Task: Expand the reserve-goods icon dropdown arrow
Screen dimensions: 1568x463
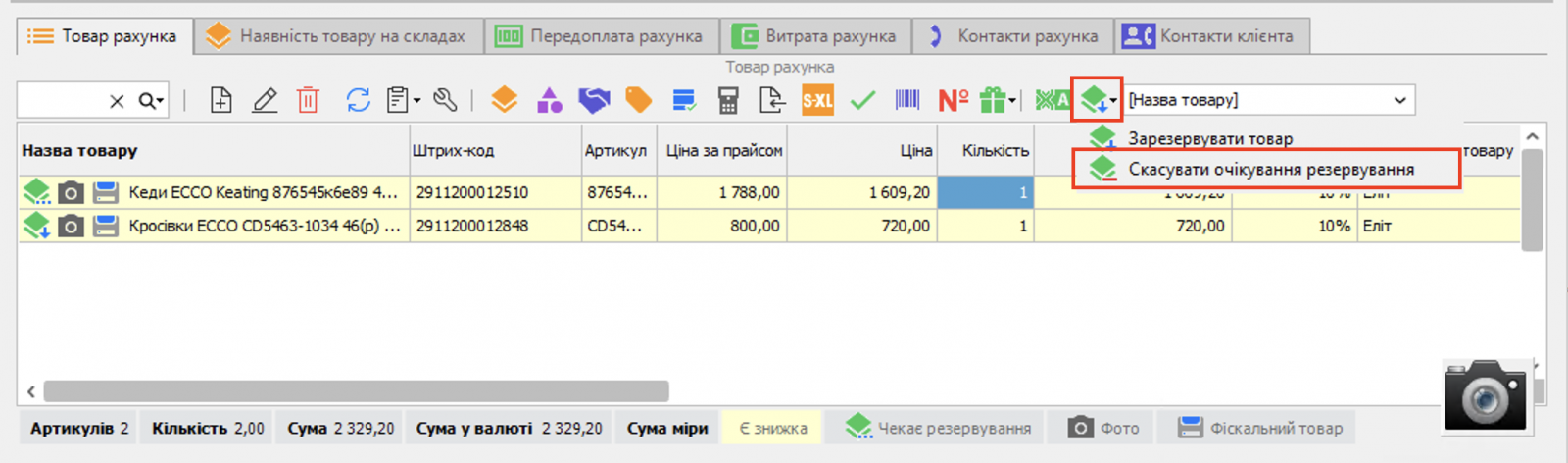Action: pos(1113,101)
